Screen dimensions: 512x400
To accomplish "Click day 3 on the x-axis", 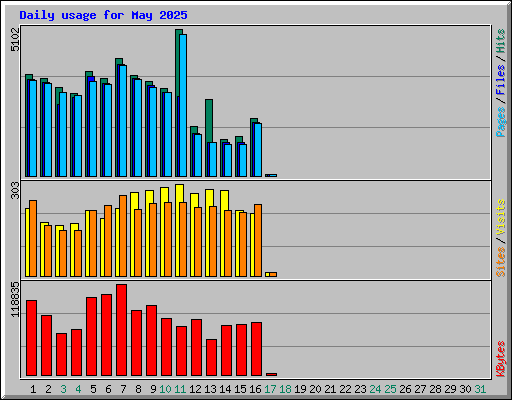I will click(x=63, y=389).
